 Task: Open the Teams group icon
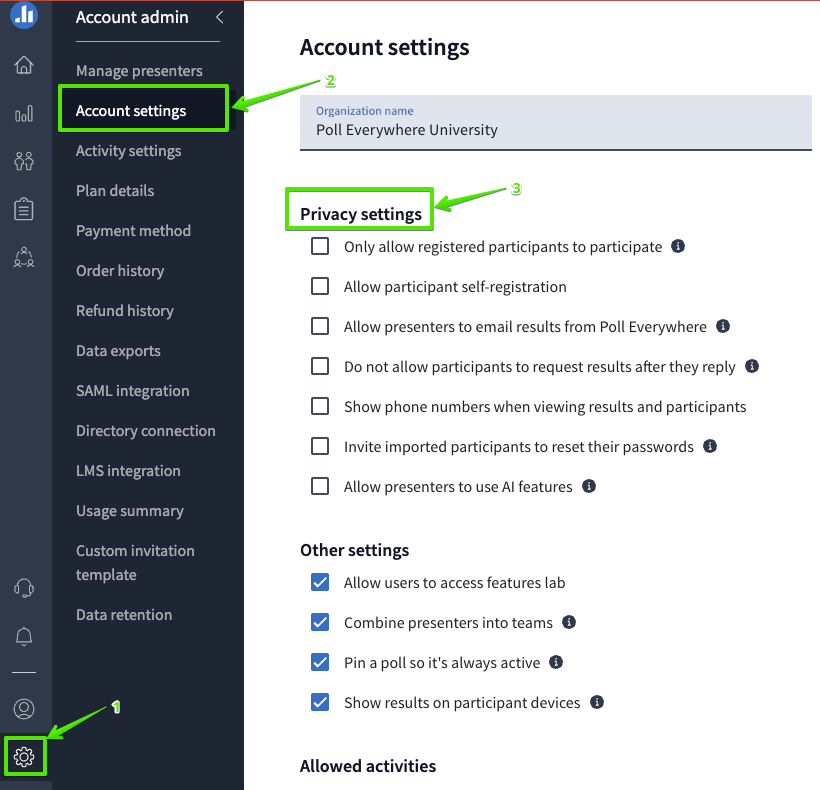coord(24,257)
